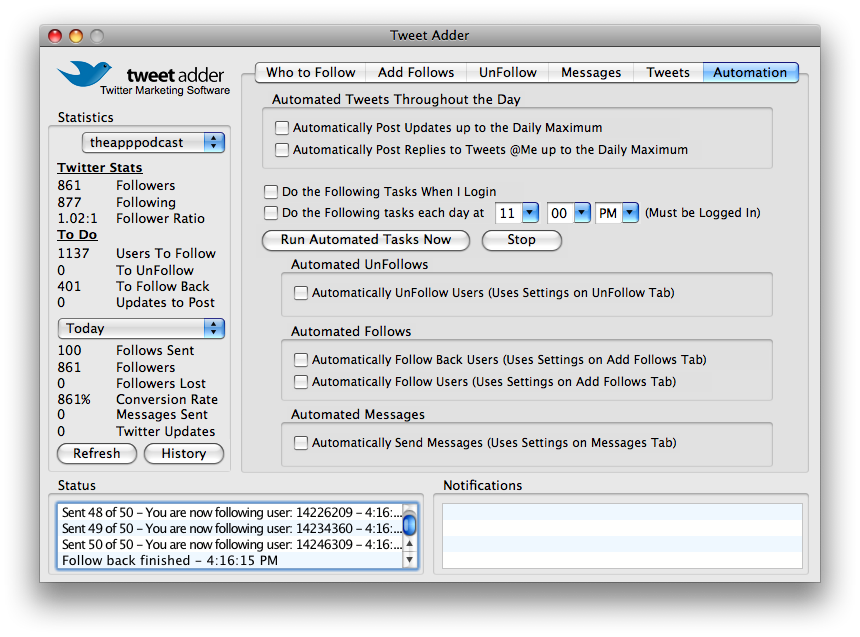Select 'Follow back finished' status line
860x637 pixels.
[x=230, y=560]
